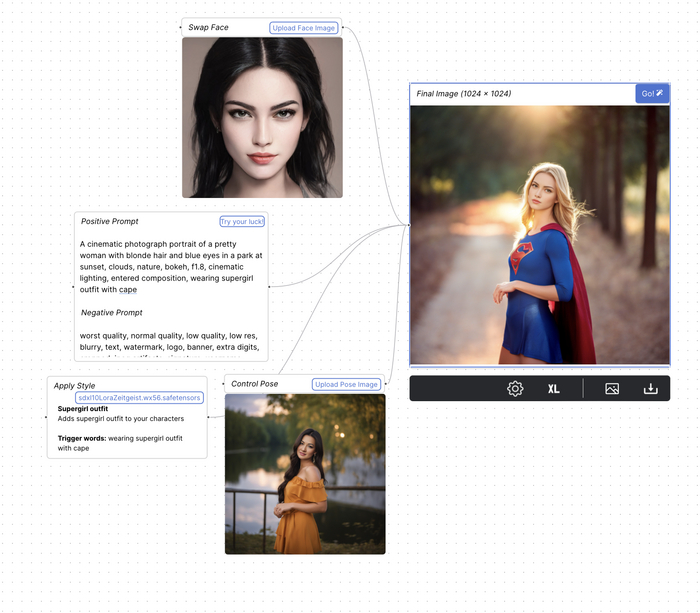The image size is (700, 613).
Task: Select the Apply Style node title
Action: point(75,385)
